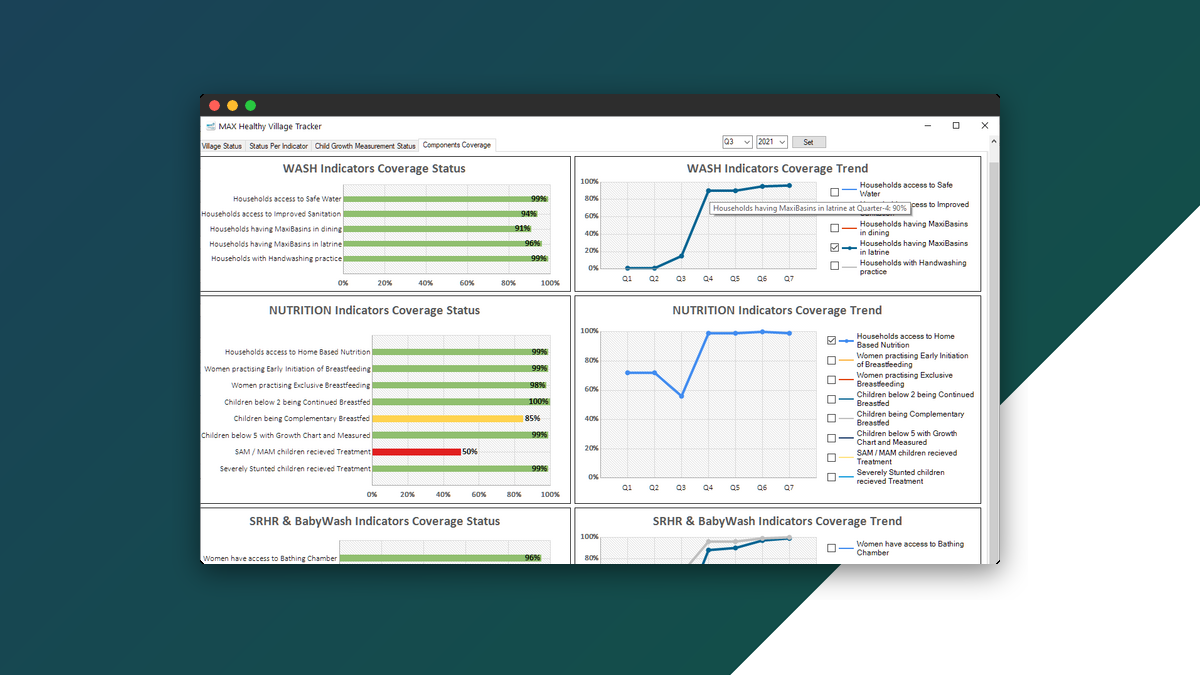Open the quarter dropdown showing Q3

[737, 142]
